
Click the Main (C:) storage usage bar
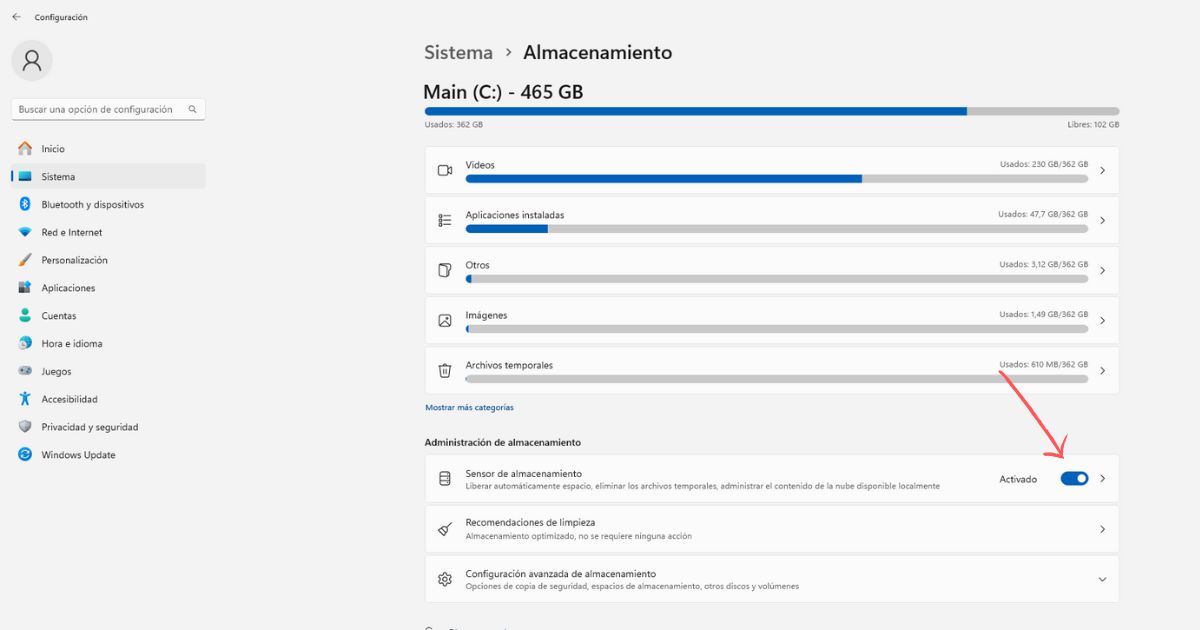pos(772,111)
